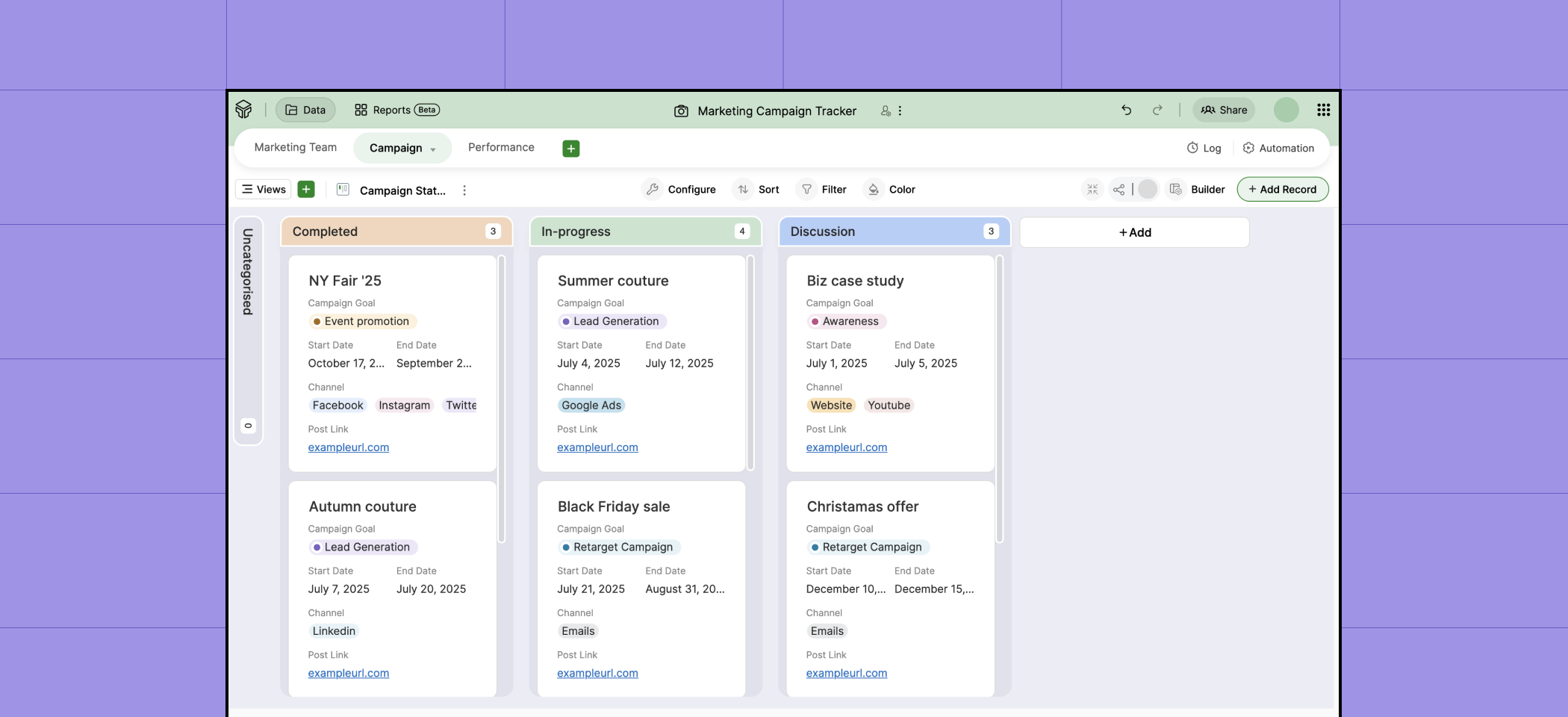1568x717 pixels.
Task: Expand the Uncategorised collapsed column
Action: point(248,331)
